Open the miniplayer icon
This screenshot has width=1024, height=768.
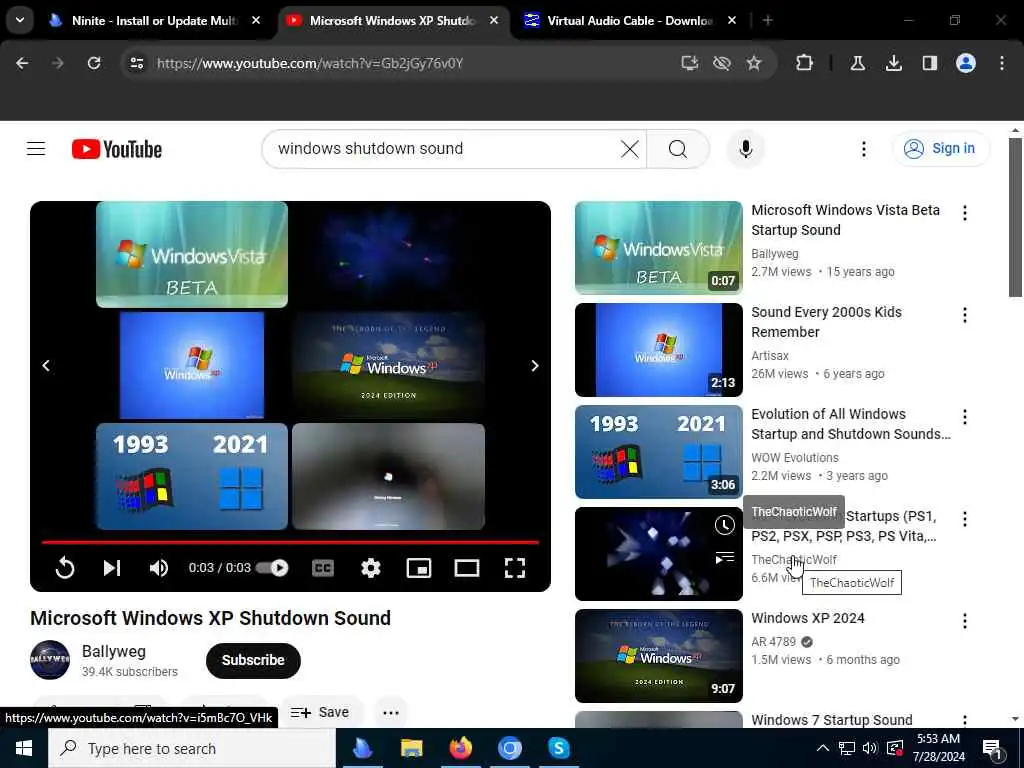pos(419,568)
